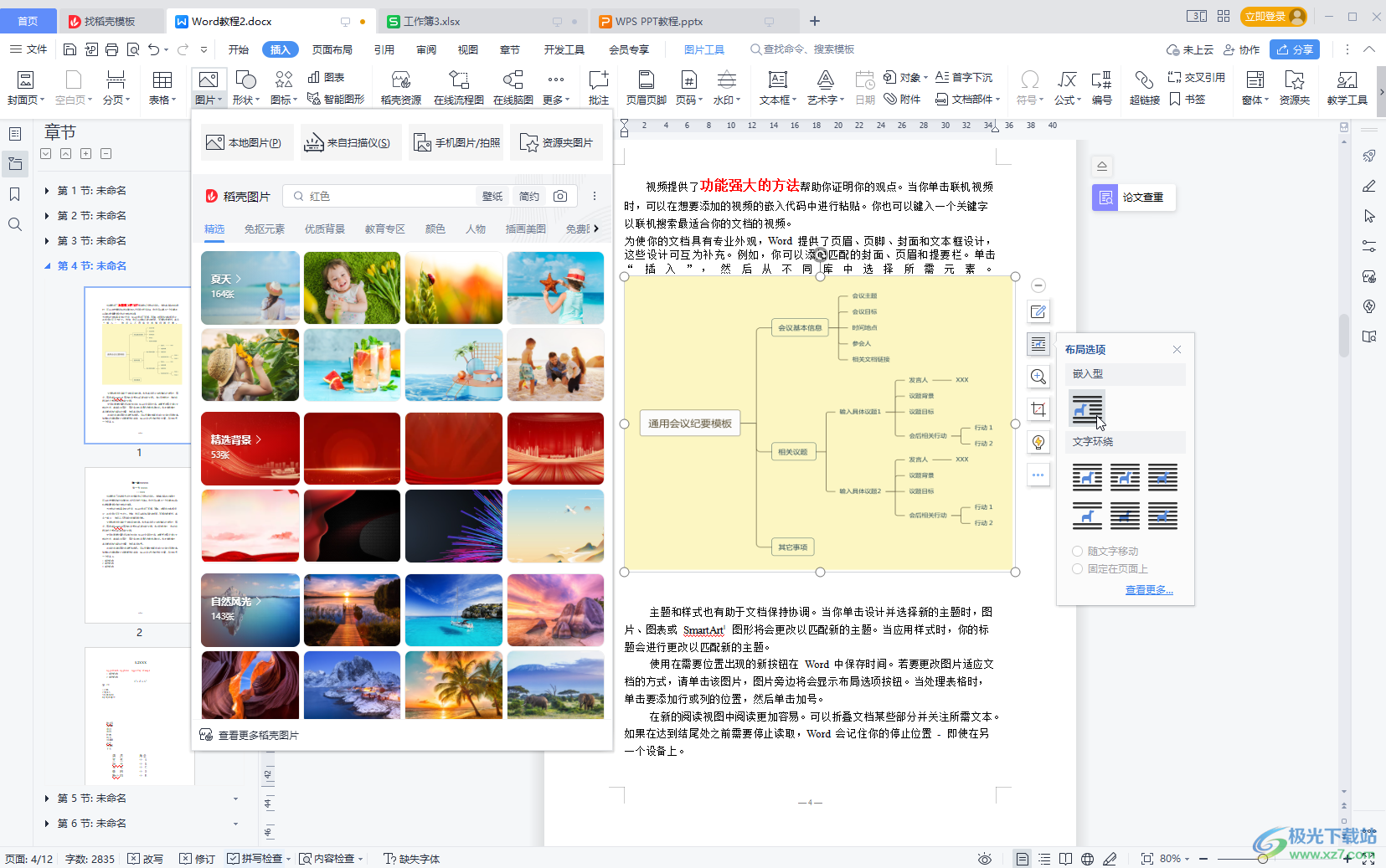Expand 第 3 节 in chapter tree

[47, 241]
